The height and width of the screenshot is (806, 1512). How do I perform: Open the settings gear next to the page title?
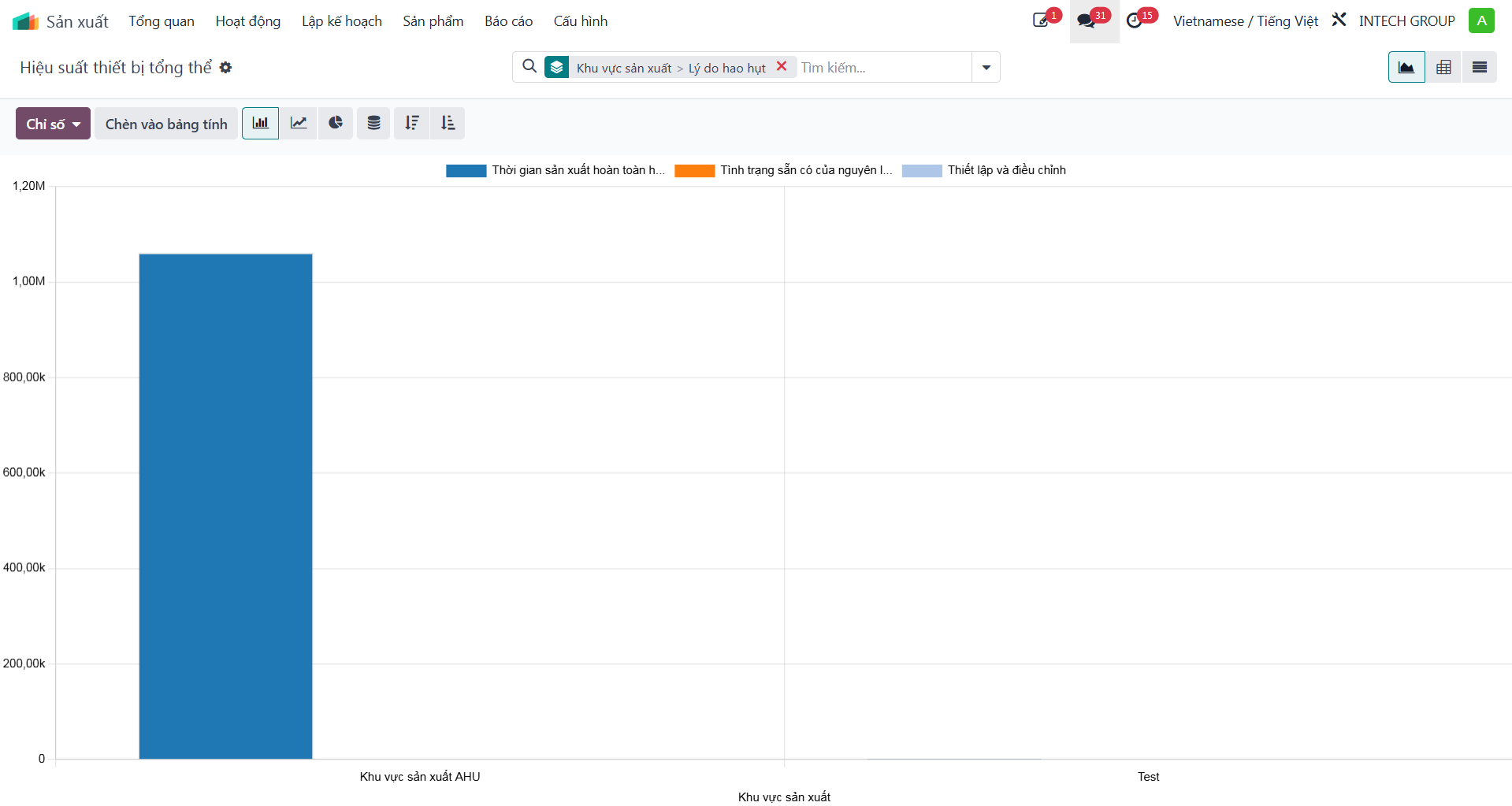coord(226,68)
